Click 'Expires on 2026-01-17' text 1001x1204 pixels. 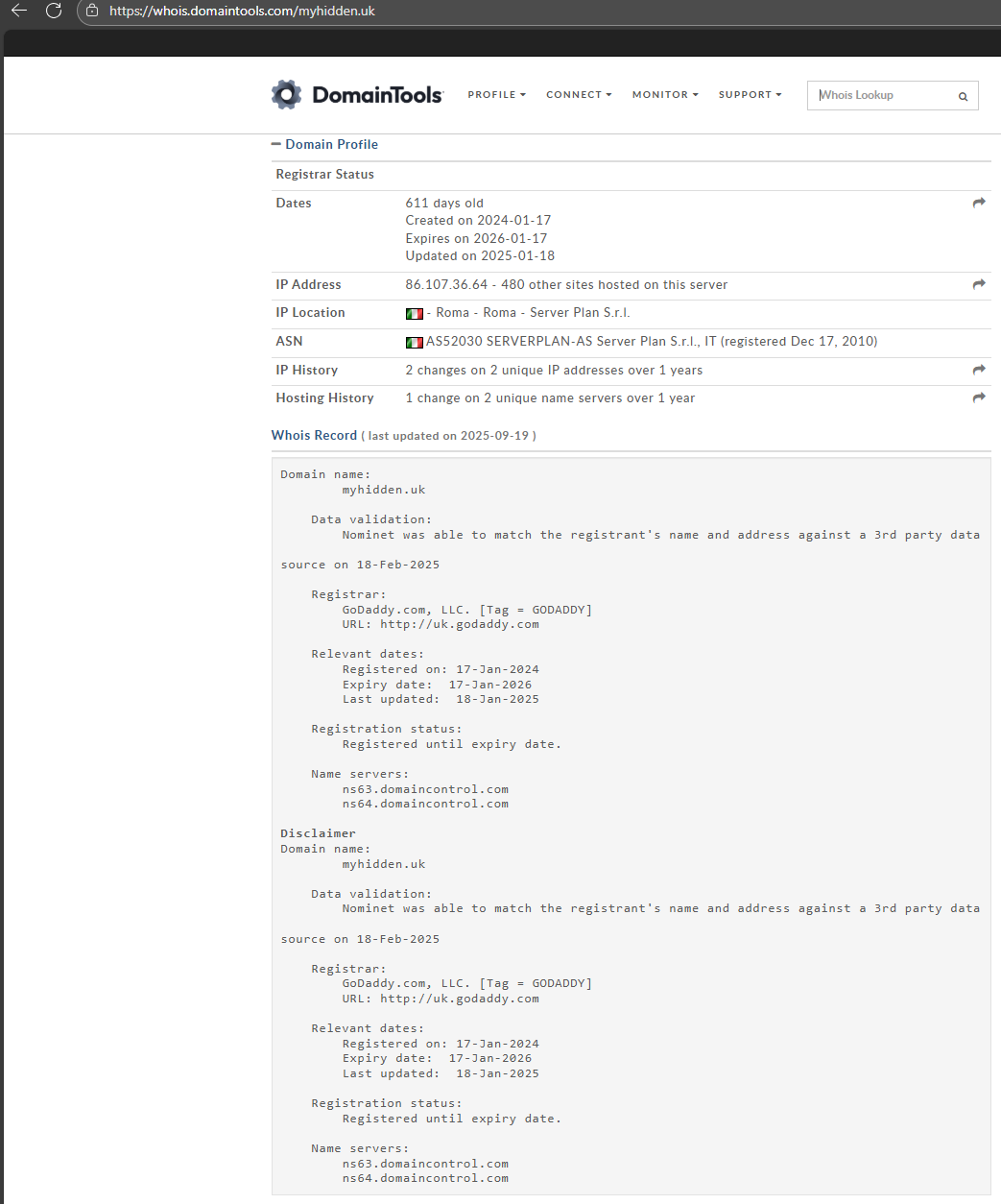476,239
